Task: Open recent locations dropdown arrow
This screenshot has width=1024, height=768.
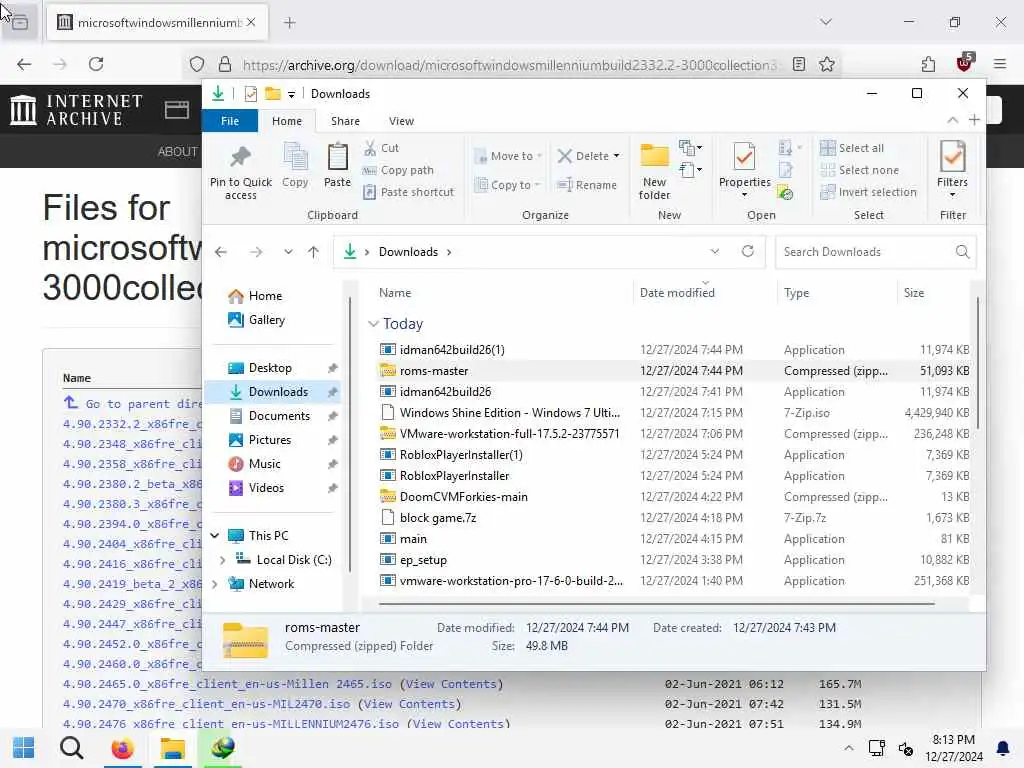Action: (x=288, y=252)
